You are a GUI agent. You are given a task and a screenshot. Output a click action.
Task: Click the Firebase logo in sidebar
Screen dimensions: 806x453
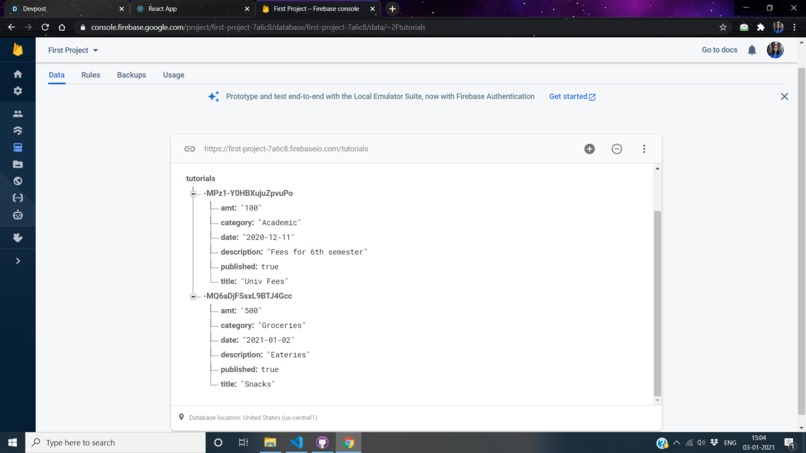tap(17, 49)
